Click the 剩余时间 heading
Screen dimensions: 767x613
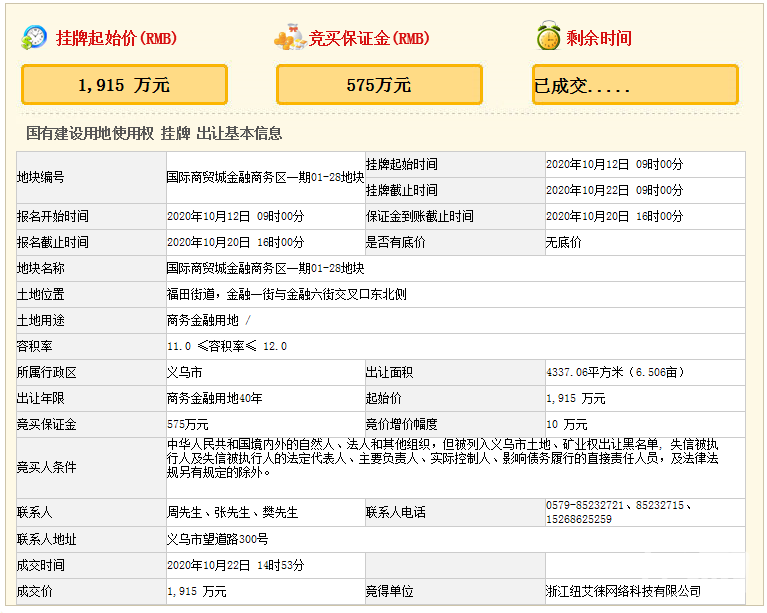pos(599,39)
